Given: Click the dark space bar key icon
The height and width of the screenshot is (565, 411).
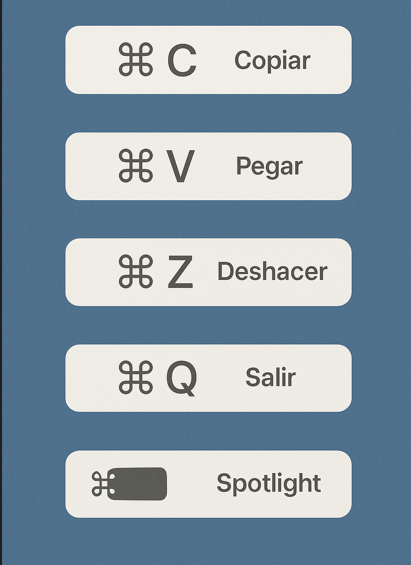Looking at the screenshot, I should pyautogui.click(x=137, y=484).
